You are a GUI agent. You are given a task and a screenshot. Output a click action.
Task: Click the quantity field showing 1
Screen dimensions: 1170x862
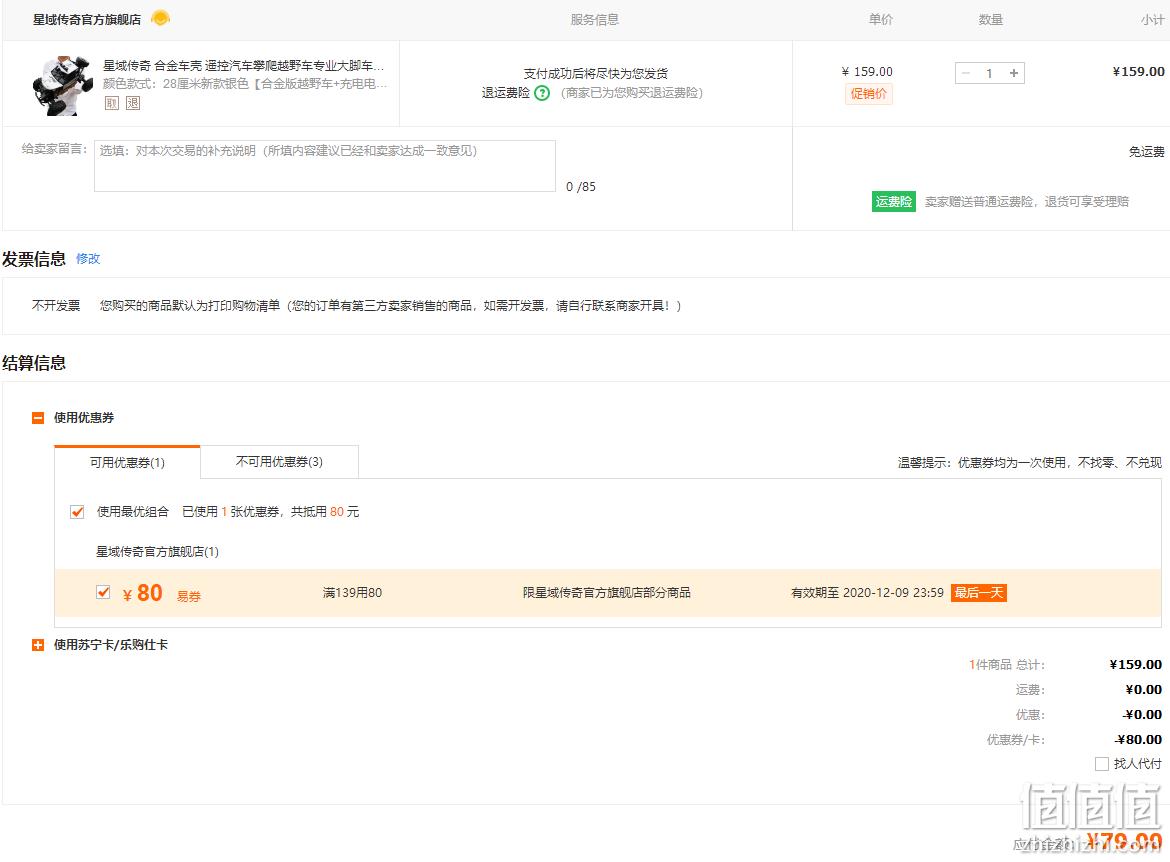(x=989, y=73)
